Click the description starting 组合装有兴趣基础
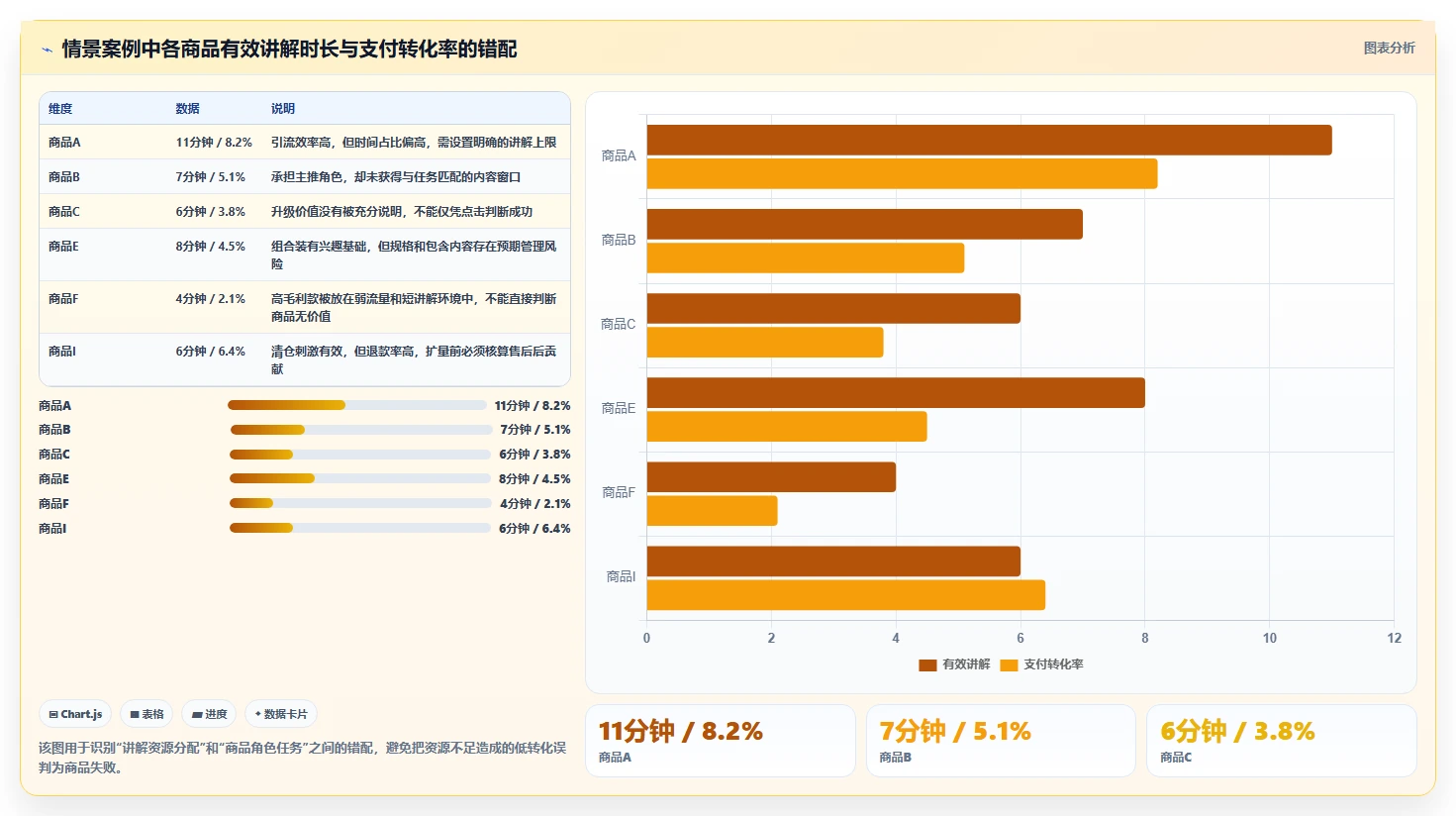 pyautogui.click(x=414, y=255)
